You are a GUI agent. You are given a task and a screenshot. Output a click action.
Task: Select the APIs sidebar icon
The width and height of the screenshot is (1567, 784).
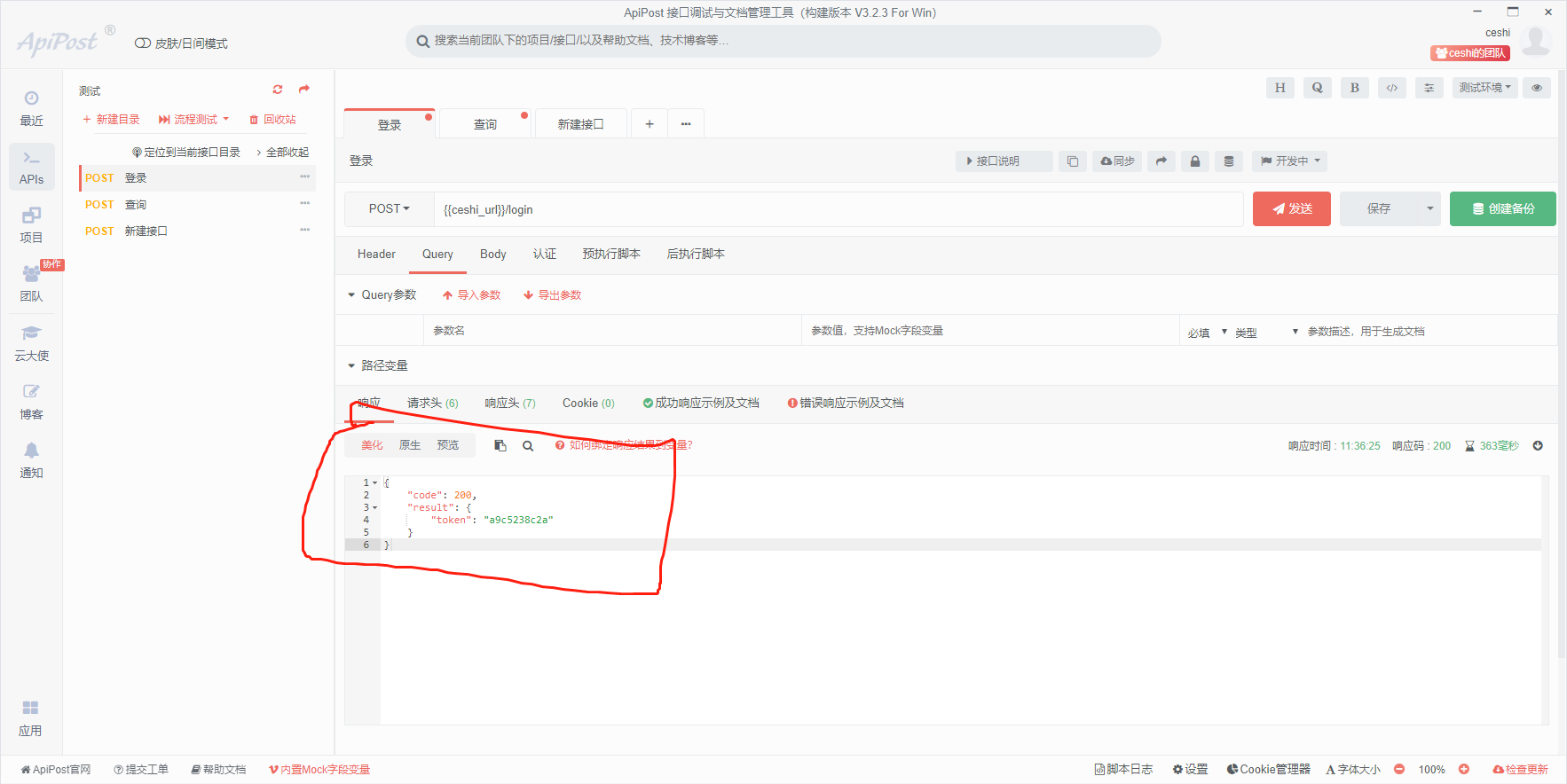[31, 167]
